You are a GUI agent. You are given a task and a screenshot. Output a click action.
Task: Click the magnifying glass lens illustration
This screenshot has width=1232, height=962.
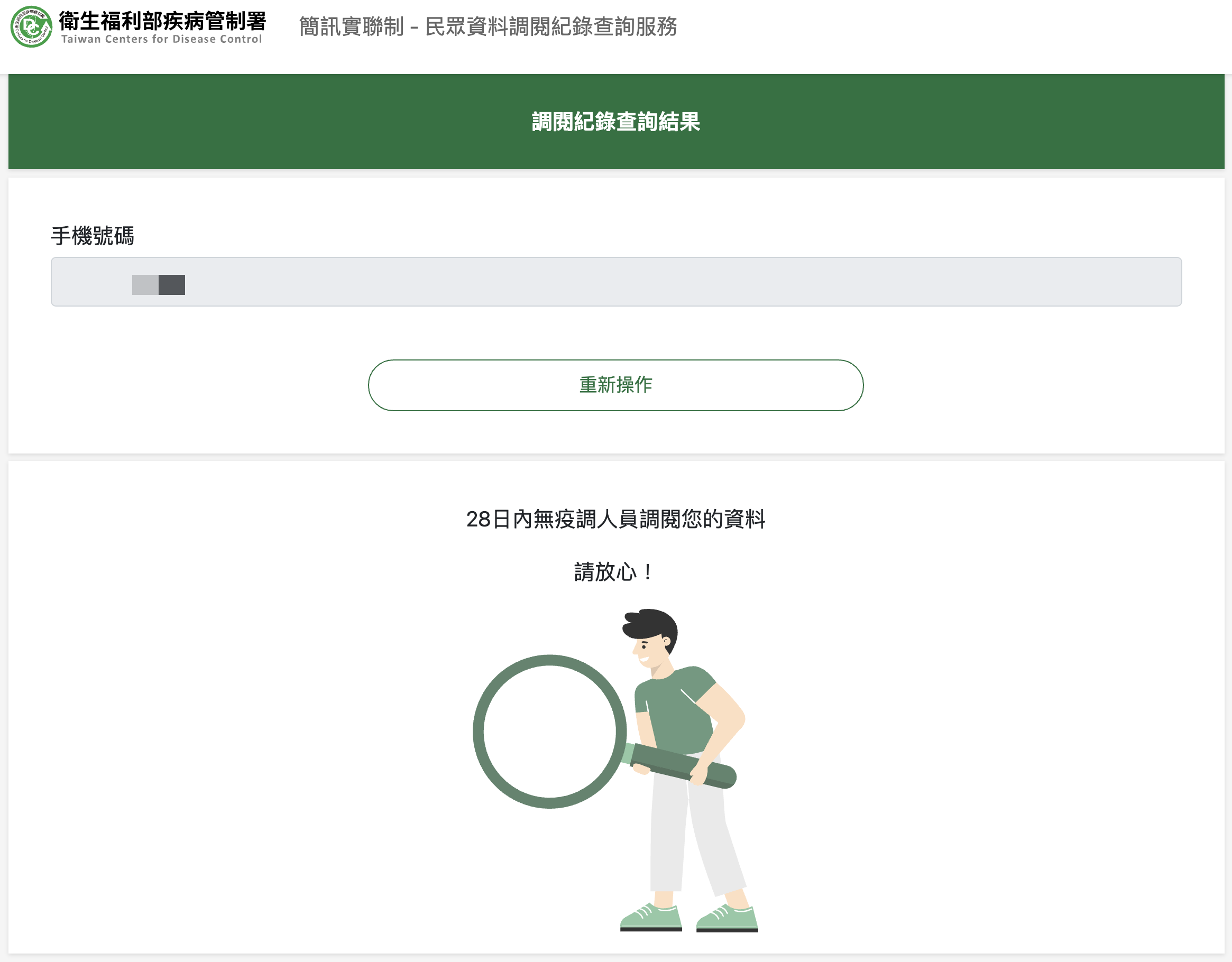pos(549,732)
